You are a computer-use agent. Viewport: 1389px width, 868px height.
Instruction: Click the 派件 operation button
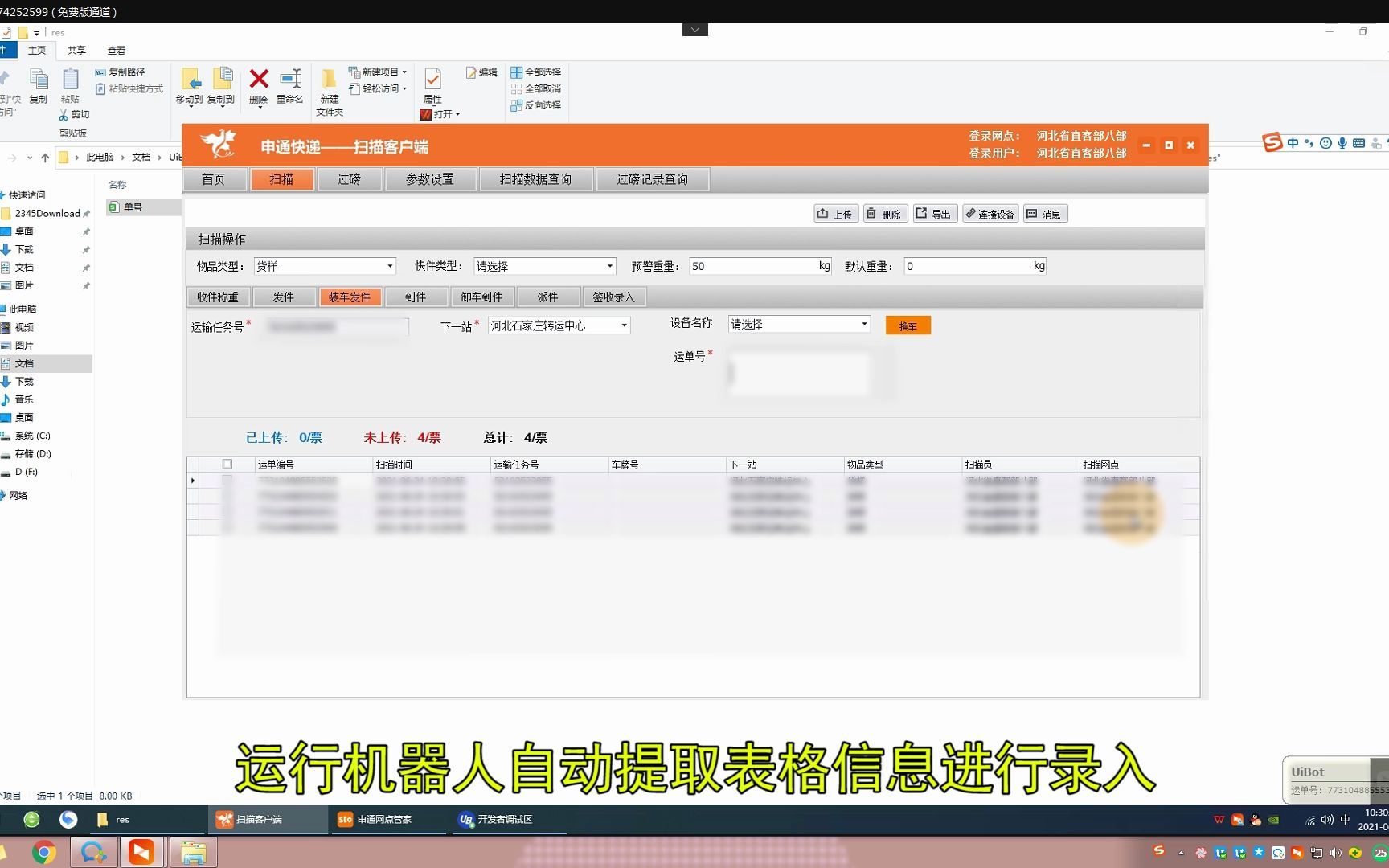click(548, 297)
